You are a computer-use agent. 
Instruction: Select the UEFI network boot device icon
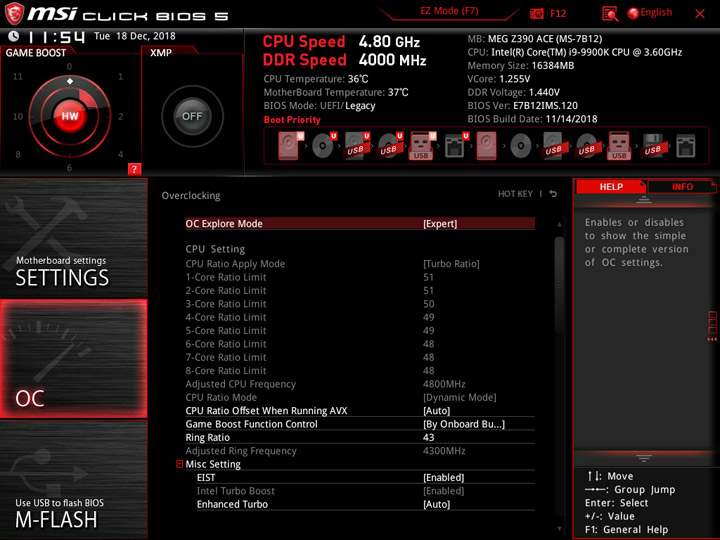click(456, 146)
